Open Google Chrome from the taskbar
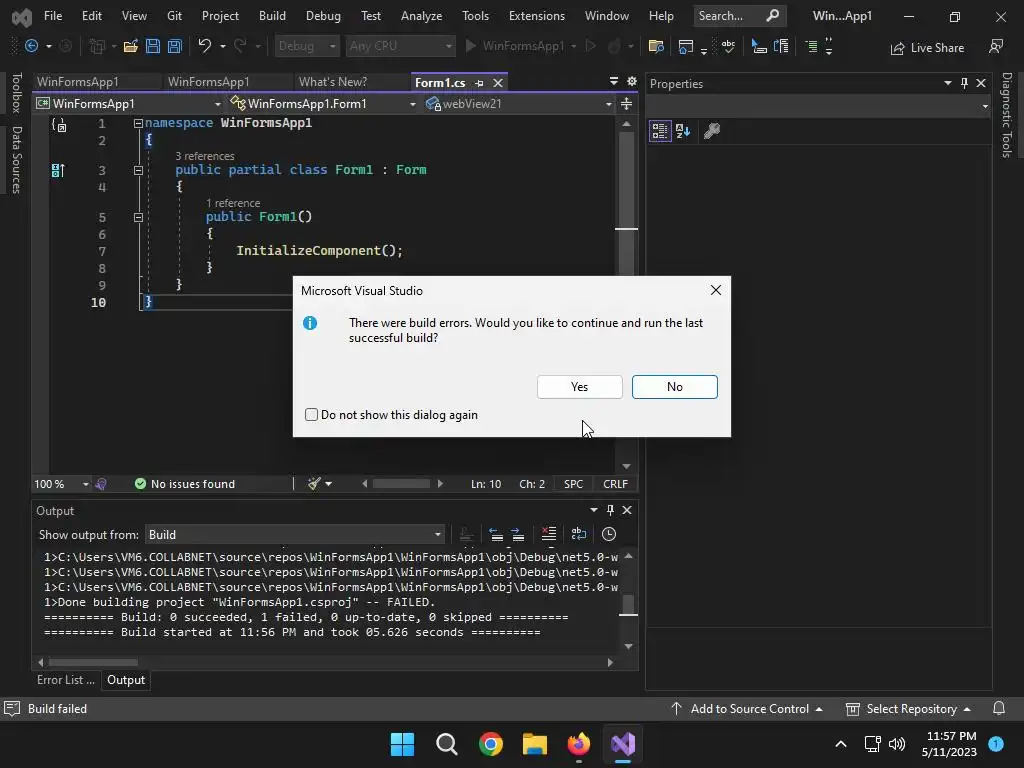1024x768 pixels. pyautogui.click(x=490, y=744)
